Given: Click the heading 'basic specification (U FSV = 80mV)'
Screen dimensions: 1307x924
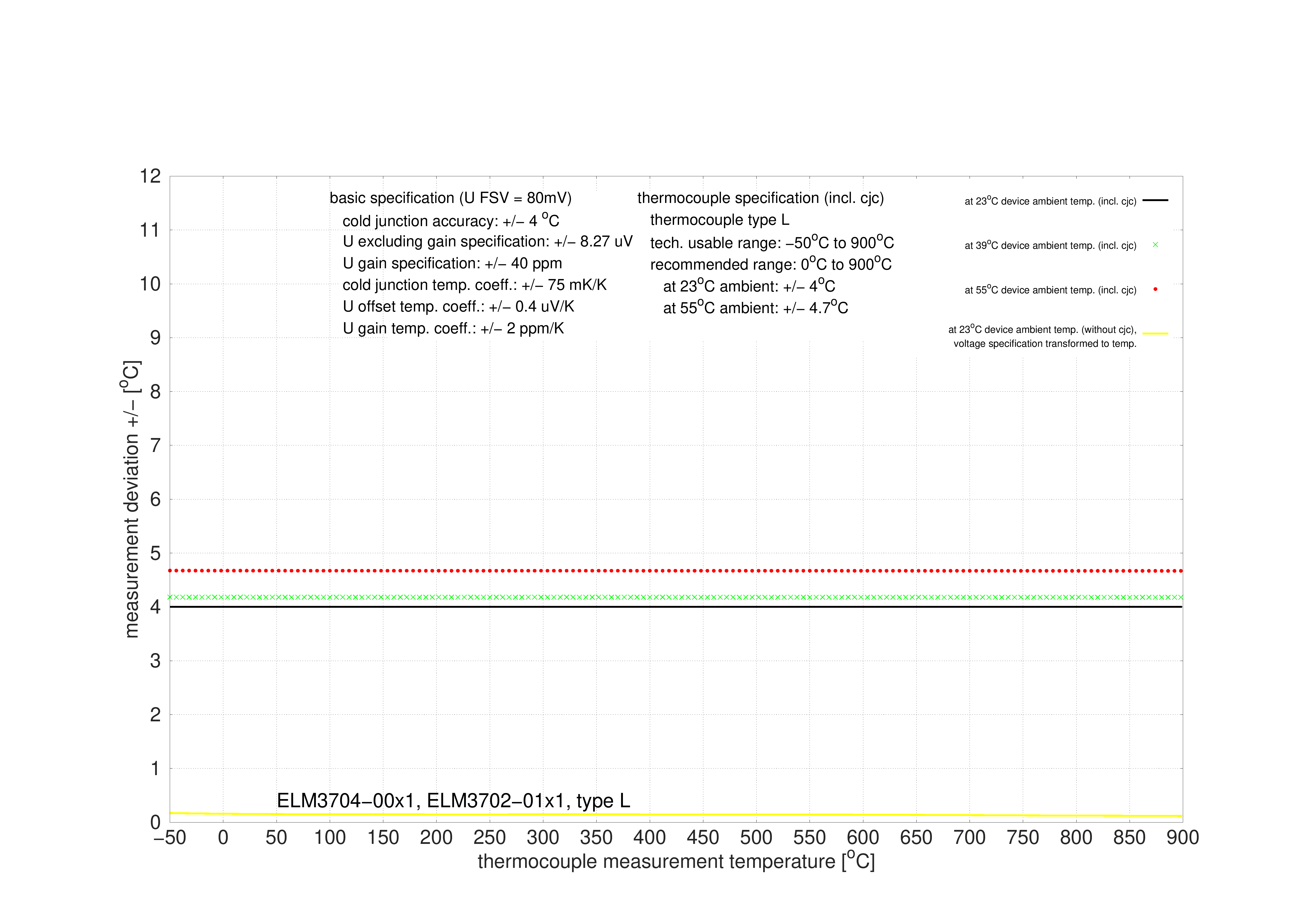Looking at the screenshot, I should click(x=450, y=198).
